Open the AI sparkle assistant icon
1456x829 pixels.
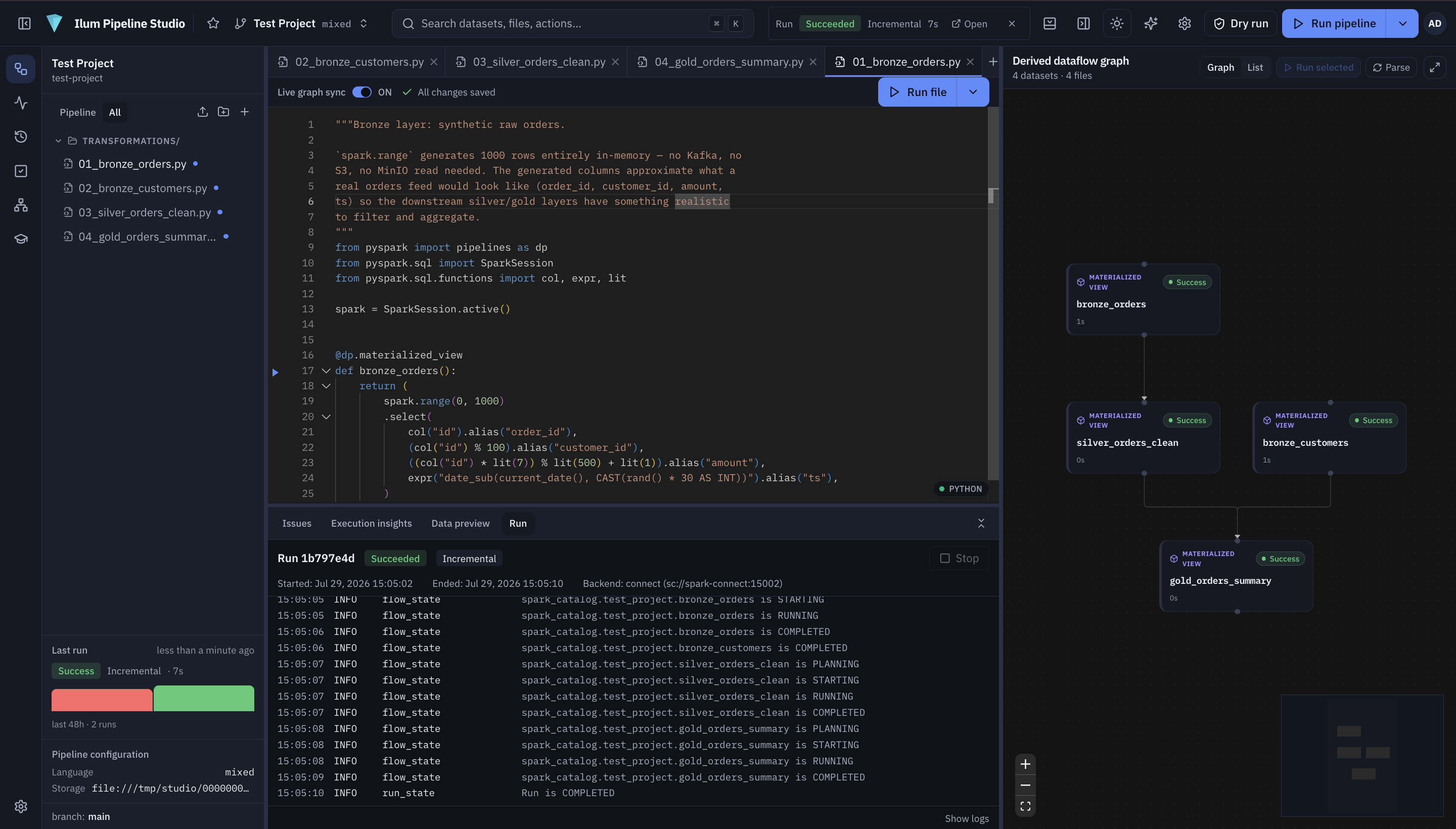click(x=1151, y=23)
